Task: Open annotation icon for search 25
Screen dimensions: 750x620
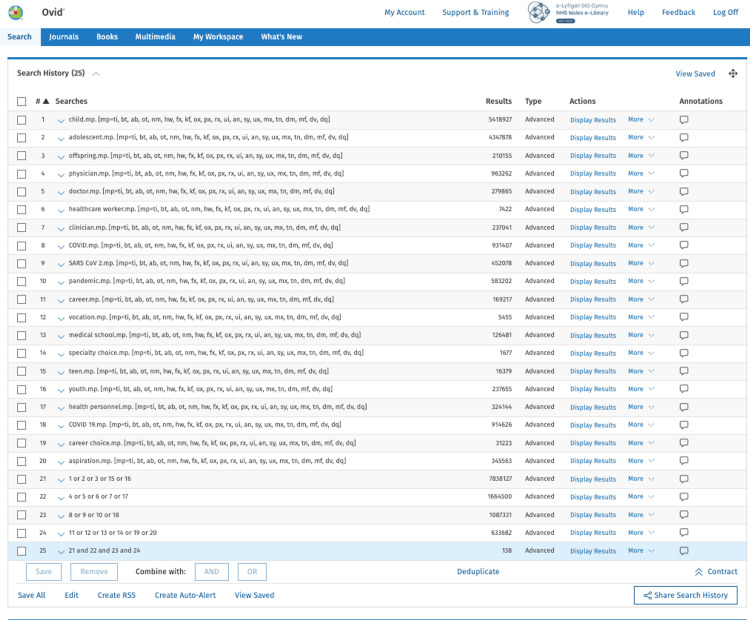Action: [x=684, y=551]
